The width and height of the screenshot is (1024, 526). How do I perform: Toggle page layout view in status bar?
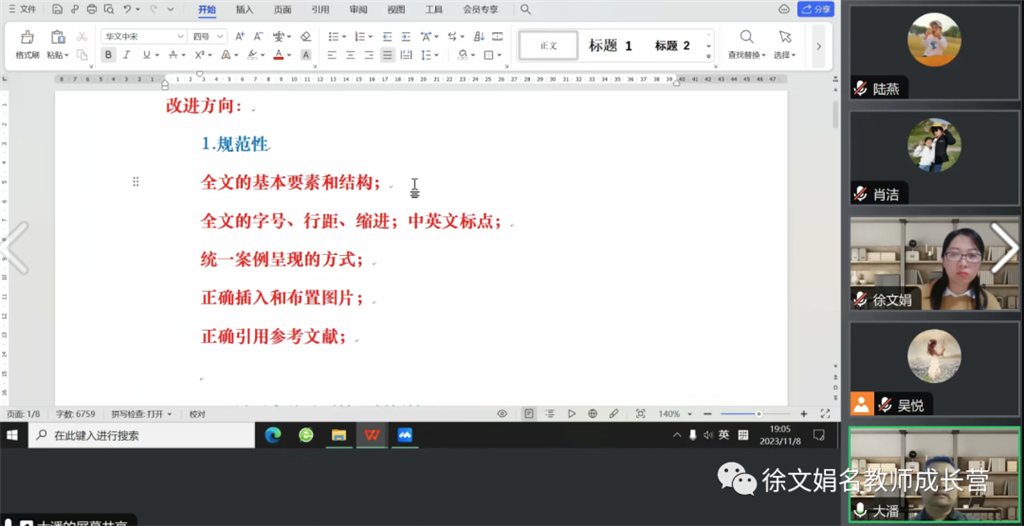pos(529,414)
